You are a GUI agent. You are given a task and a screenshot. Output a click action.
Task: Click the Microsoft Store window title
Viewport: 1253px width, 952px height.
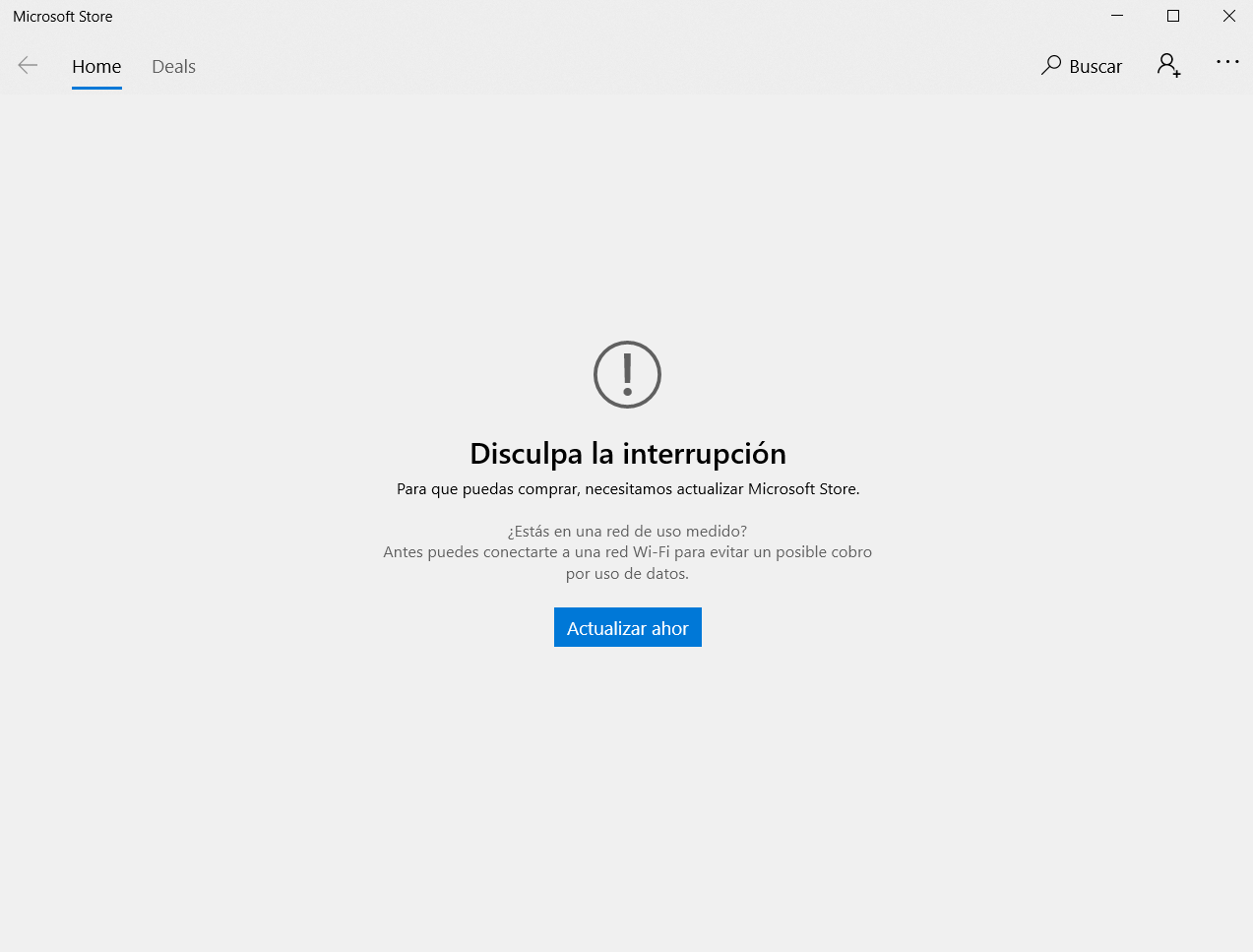63,17
